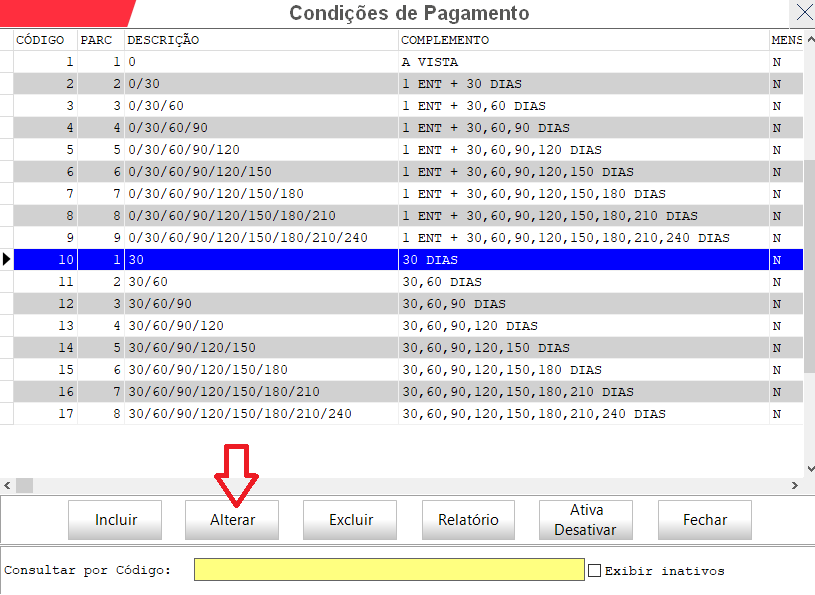Select description cell 0/30/60/90/120/150/180

(x=261, y=194)
